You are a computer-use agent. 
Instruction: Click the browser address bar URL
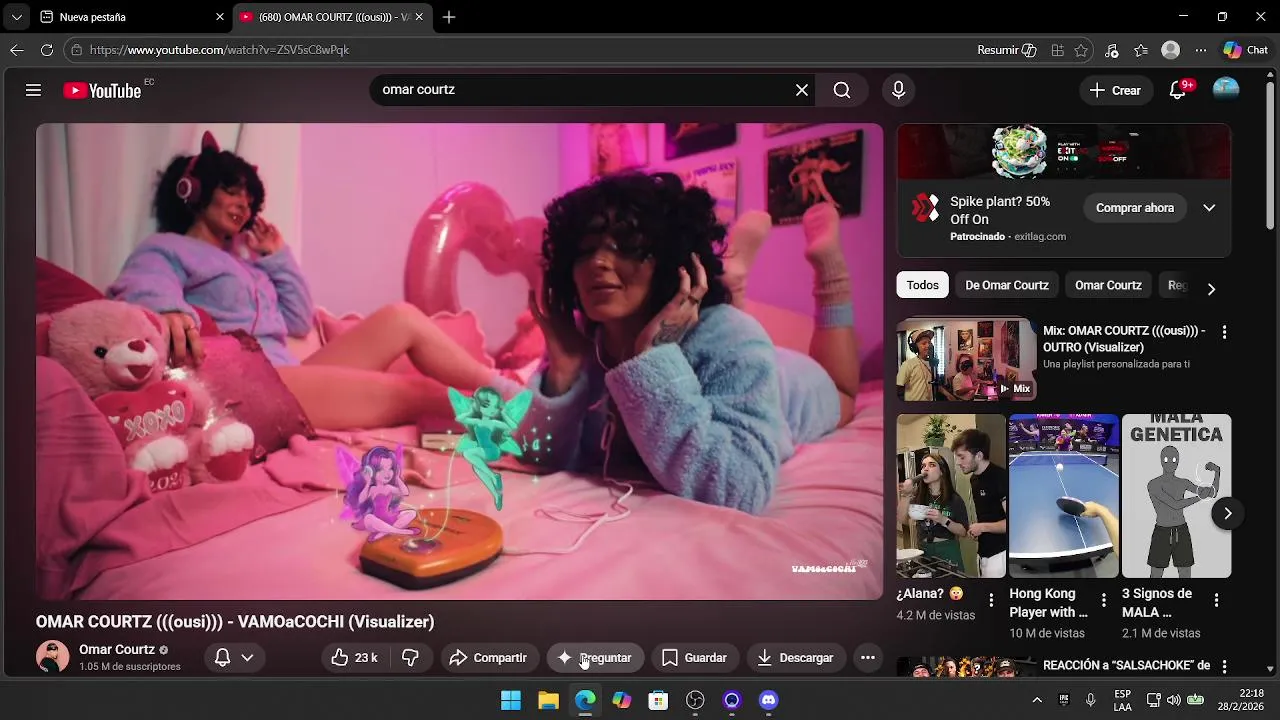[x=219, y=50]
